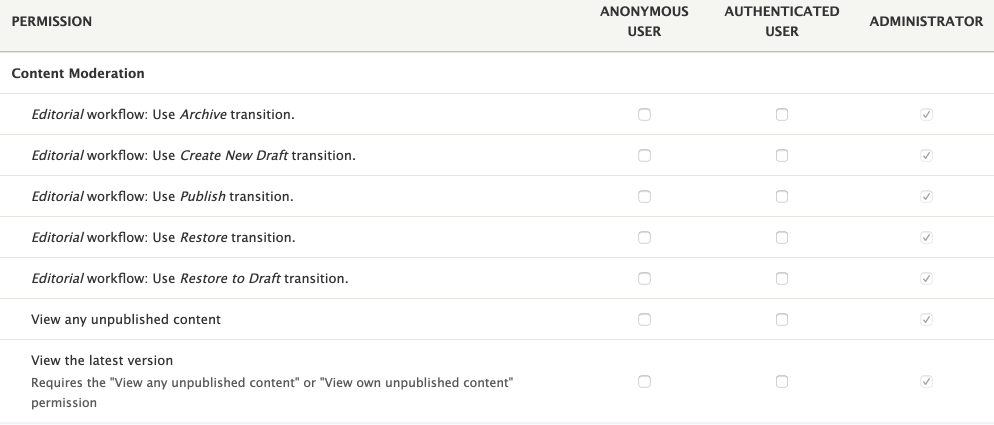Toggle Restore transition for Administrator
The height and width of the screenshot is (425, 994).
point(926,238)
